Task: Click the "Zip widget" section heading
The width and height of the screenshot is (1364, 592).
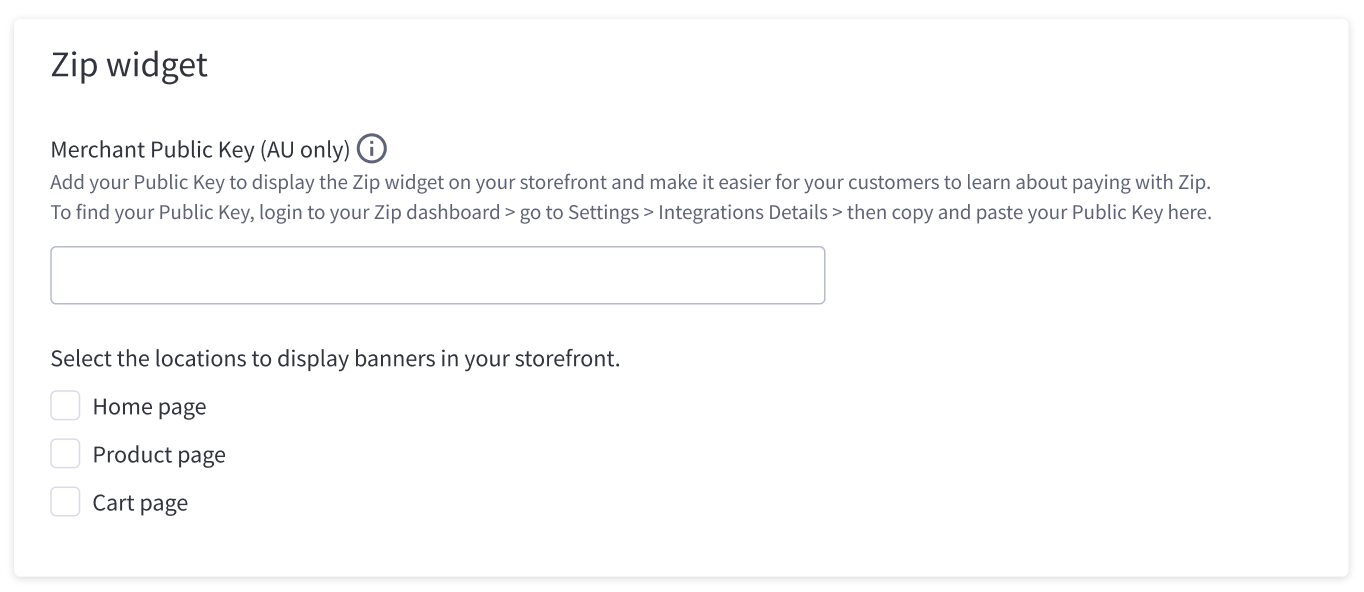Action: click(x=129, y=65)
